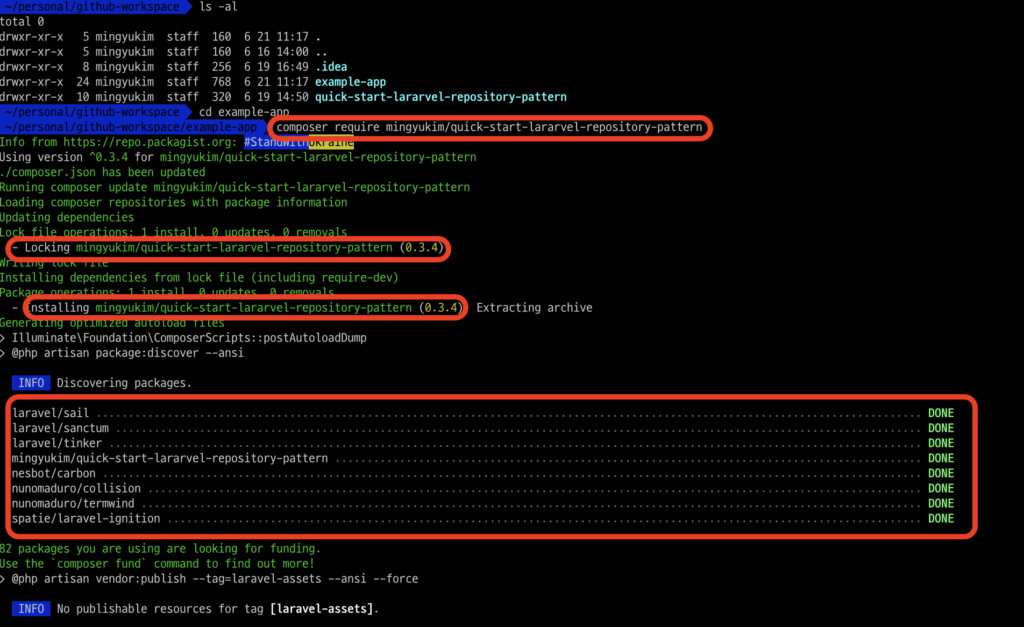Screen dimensions: 1024x627
Task: Select the 'Locking mingyukim/...' line
Action: pyautogui.click(x=228, y=248)
